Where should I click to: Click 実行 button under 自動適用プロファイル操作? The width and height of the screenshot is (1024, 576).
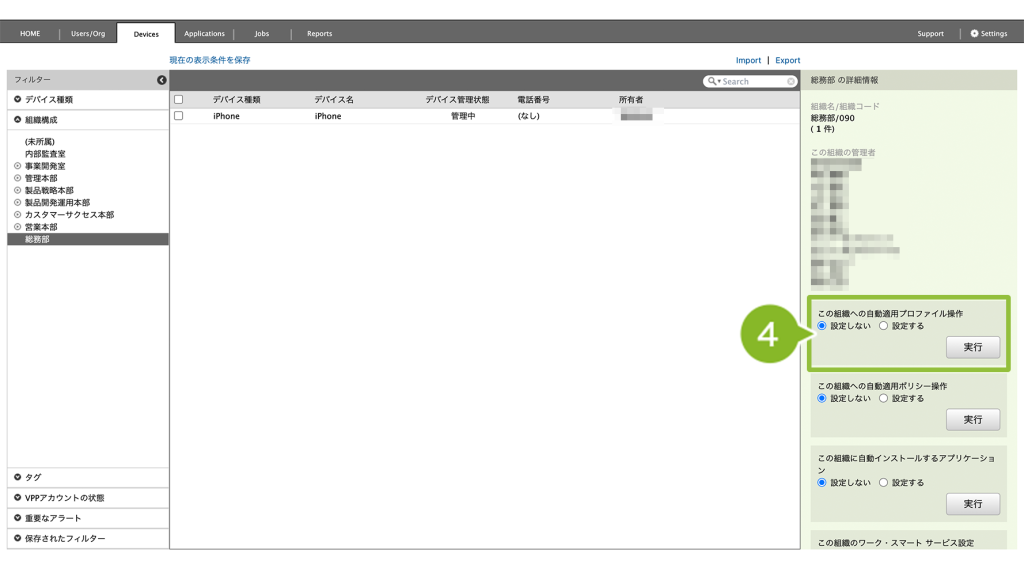click(x=972, y=347)
